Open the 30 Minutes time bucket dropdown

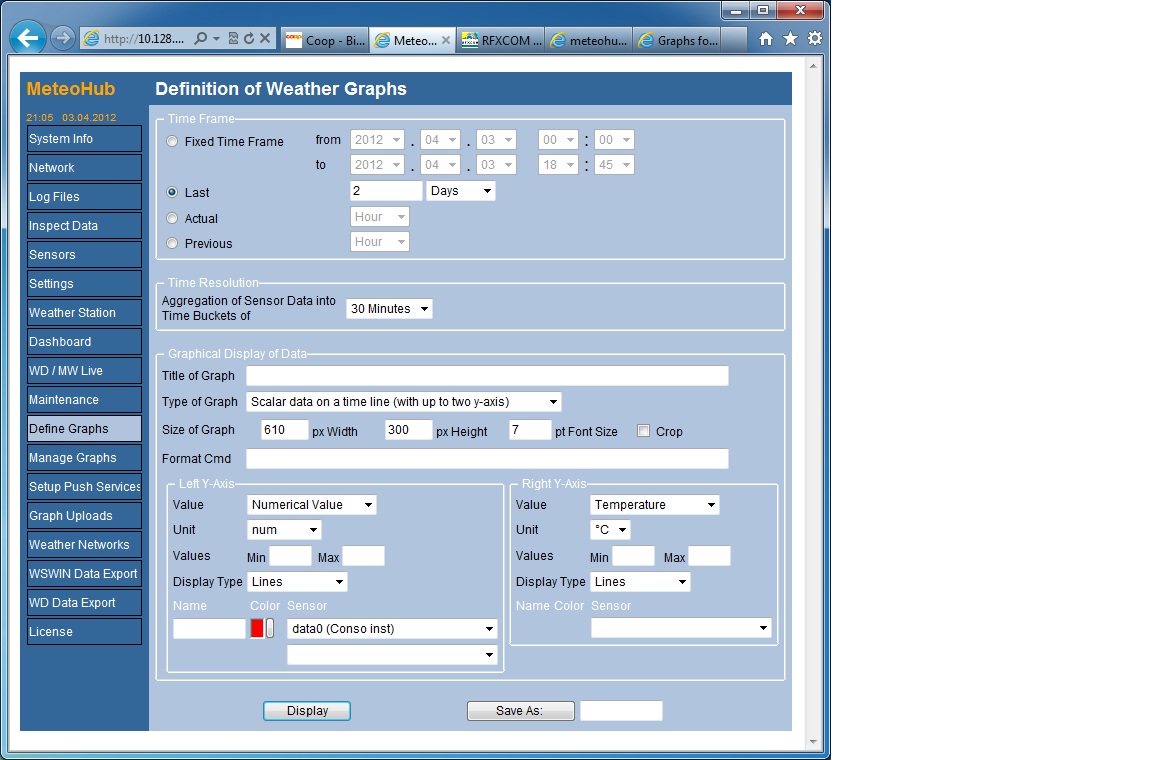tap(389, 309)
